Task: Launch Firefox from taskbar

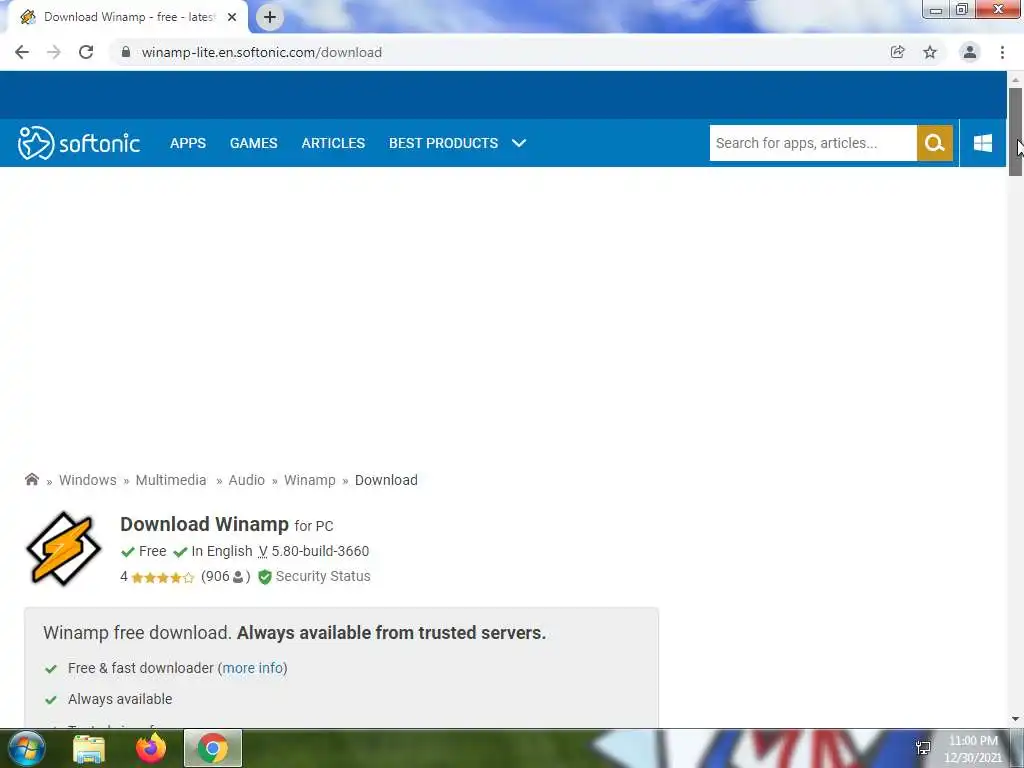Action: pos(151,748)
